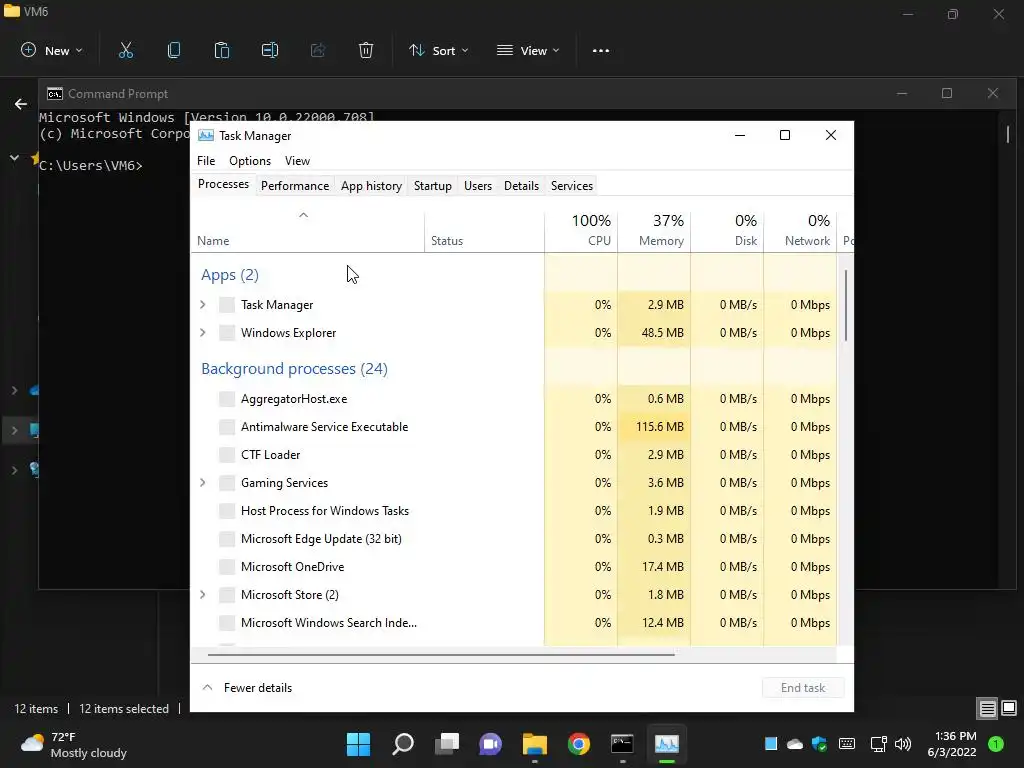Select Host Process for Windows Tasks row
Image resolution: width=1024 pixels, height=768 pixels.
pyautogui.click(x=513, y=511)
